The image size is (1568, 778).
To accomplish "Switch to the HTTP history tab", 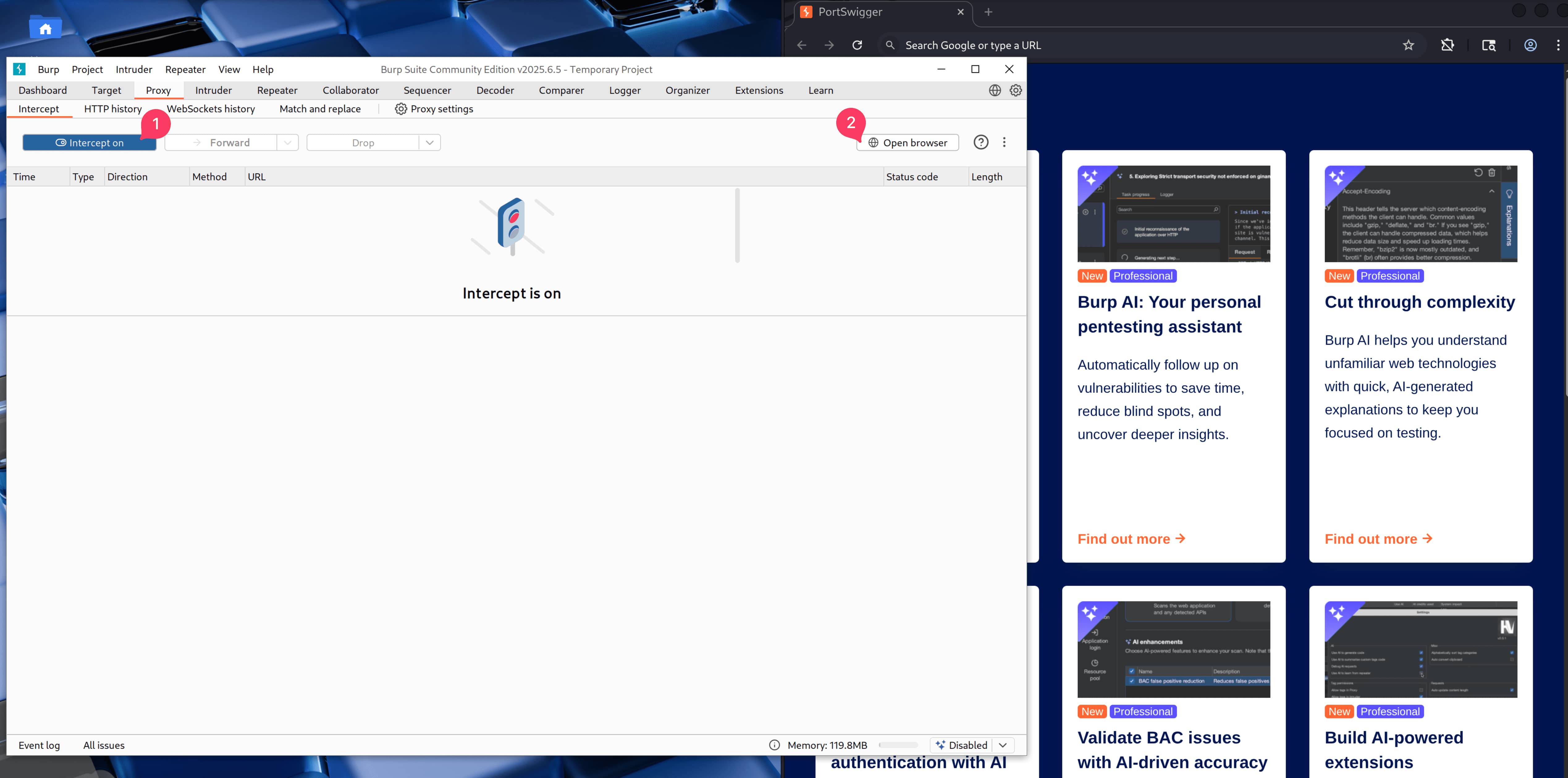I will [x=113, y=109].
